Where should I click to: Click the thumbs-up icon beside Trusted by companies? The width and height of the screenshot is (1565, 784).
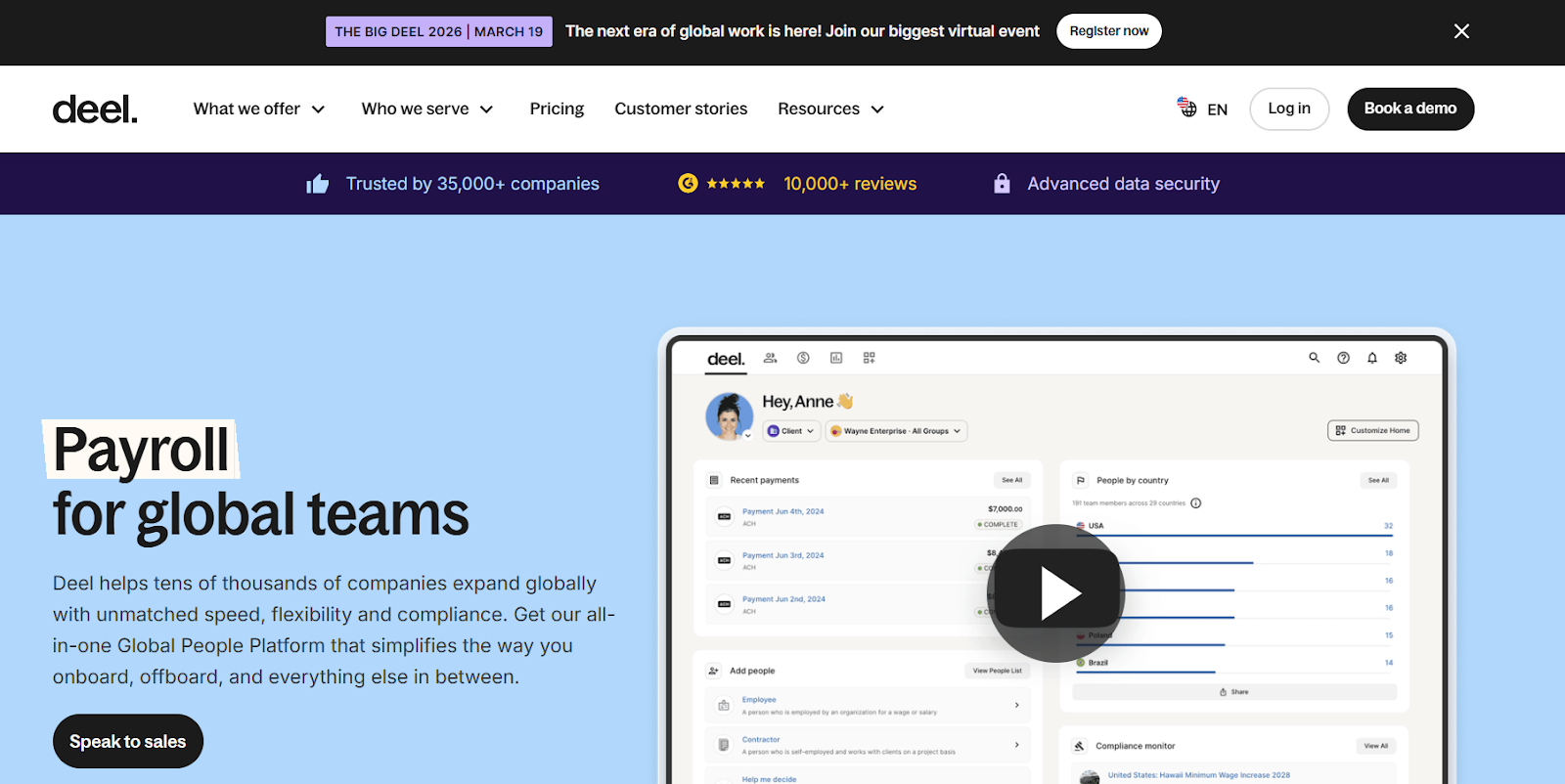318,184
